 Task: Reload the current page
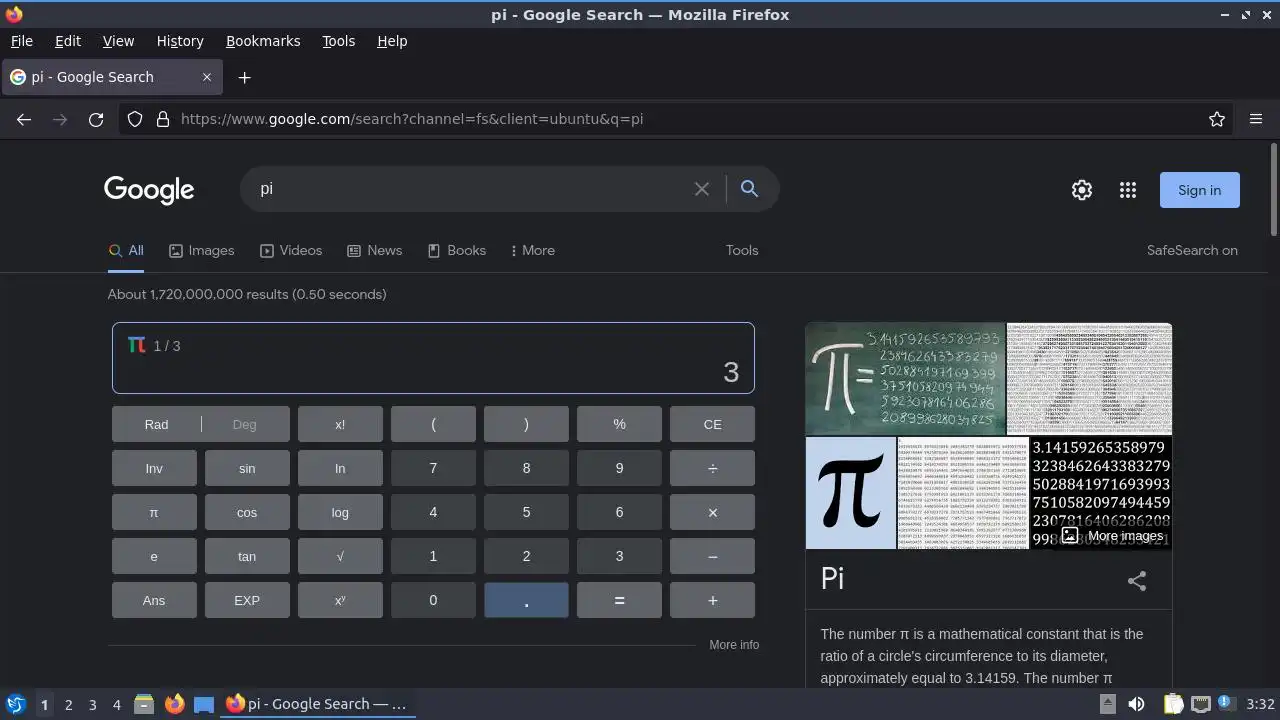96,119
